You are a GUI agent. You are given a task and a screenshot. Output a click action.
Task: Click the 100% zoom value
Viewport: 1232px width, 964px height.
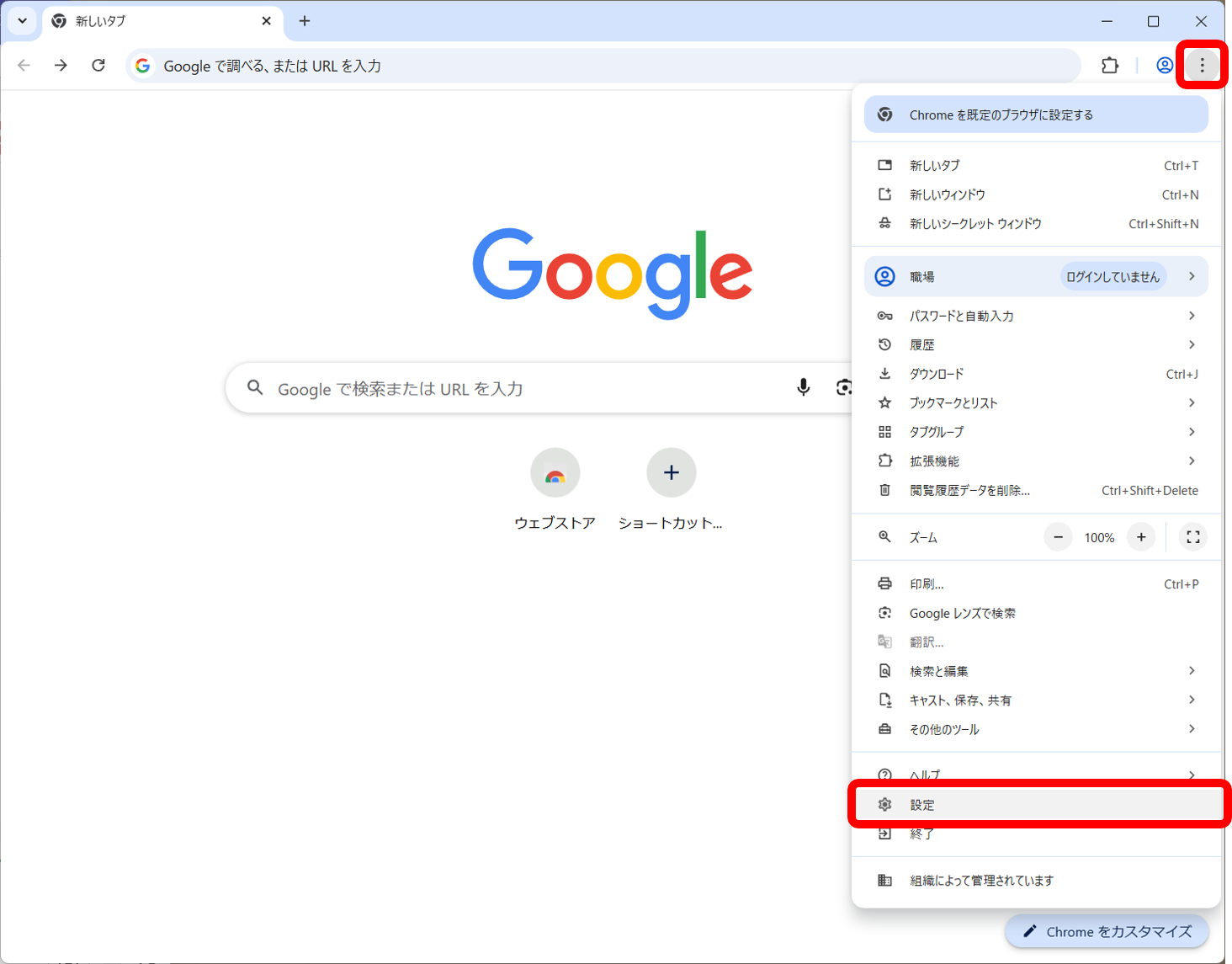(1099, 537)
